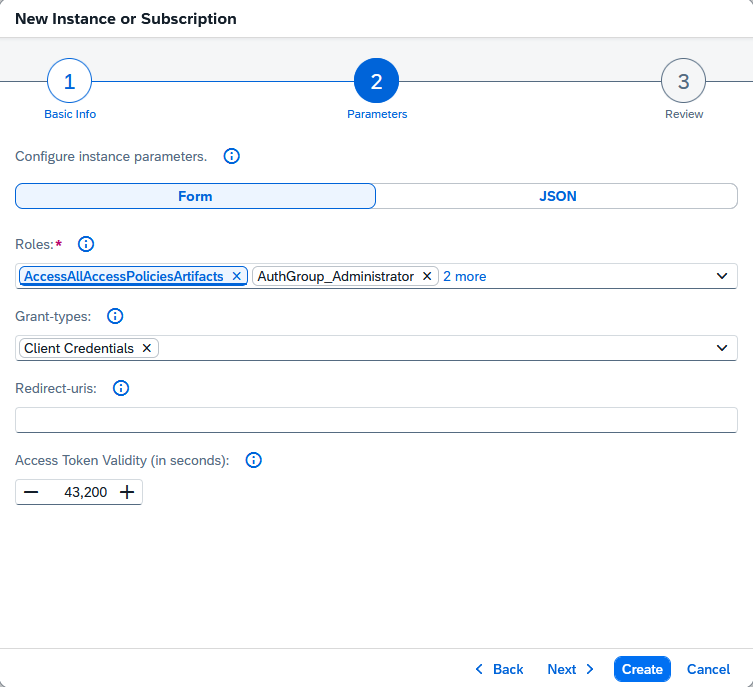Viewport: 753px width, 687px height.
Task: Click Access Token Validity info icon
Action: (254, 460)
